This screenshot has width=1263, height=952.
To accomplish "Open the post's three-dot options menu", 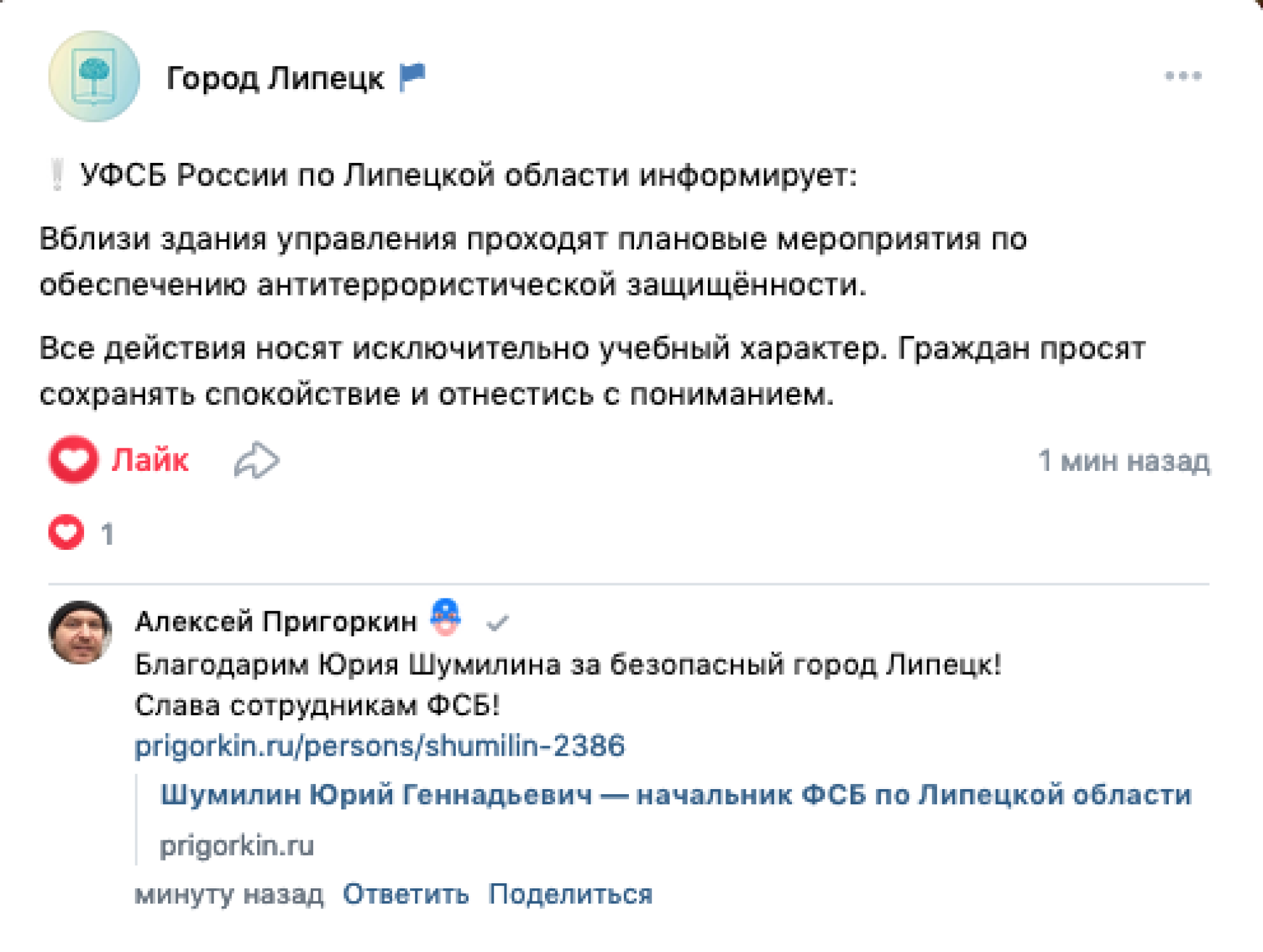I will pos(1183,76).
